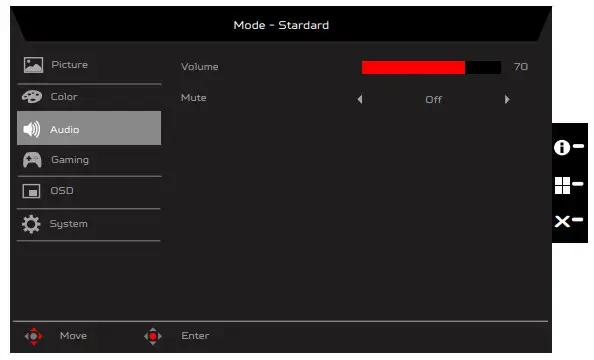This screenshot has height=360, width=594.
Task: Click the Color palette icon
Action: (x=32, y=97)
